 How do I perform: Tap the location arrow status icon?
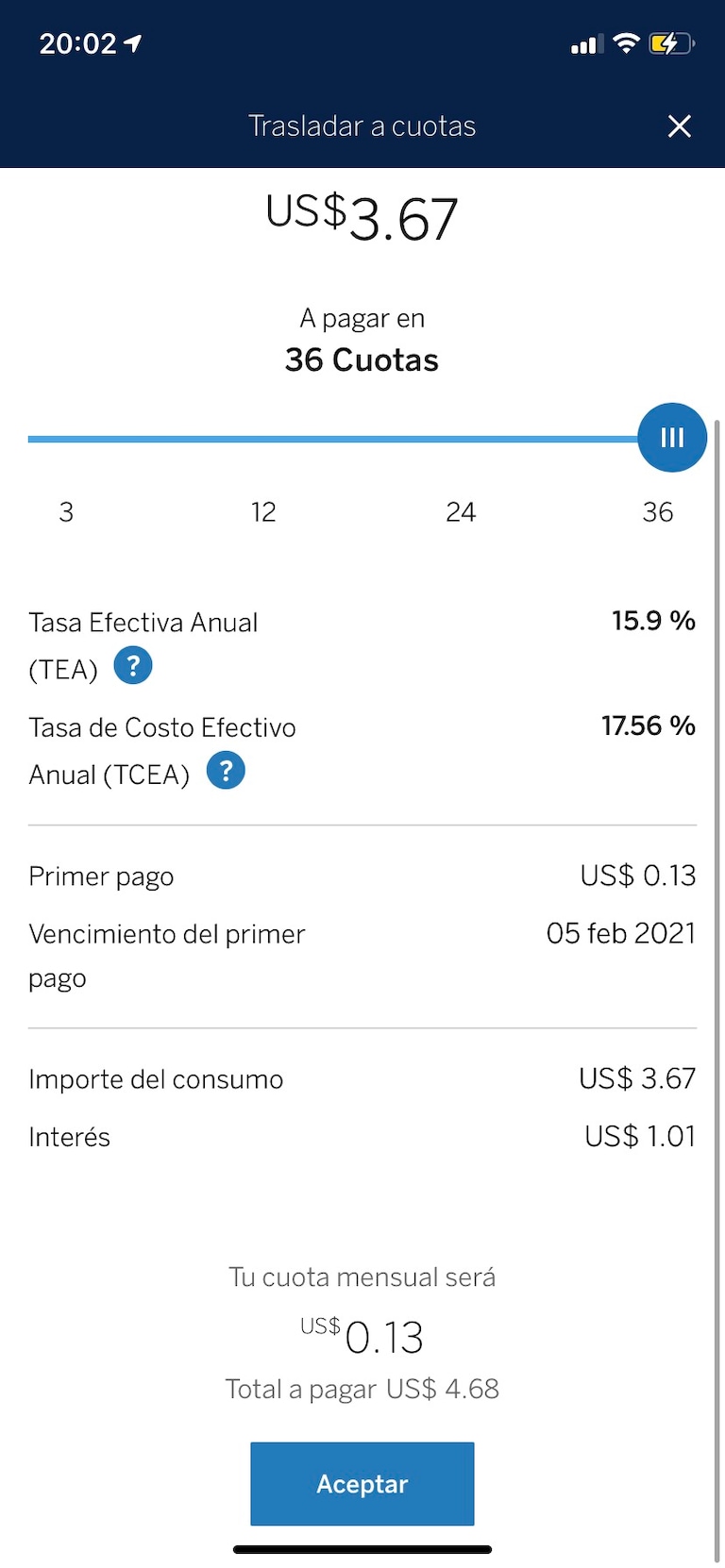click(133, 43)
